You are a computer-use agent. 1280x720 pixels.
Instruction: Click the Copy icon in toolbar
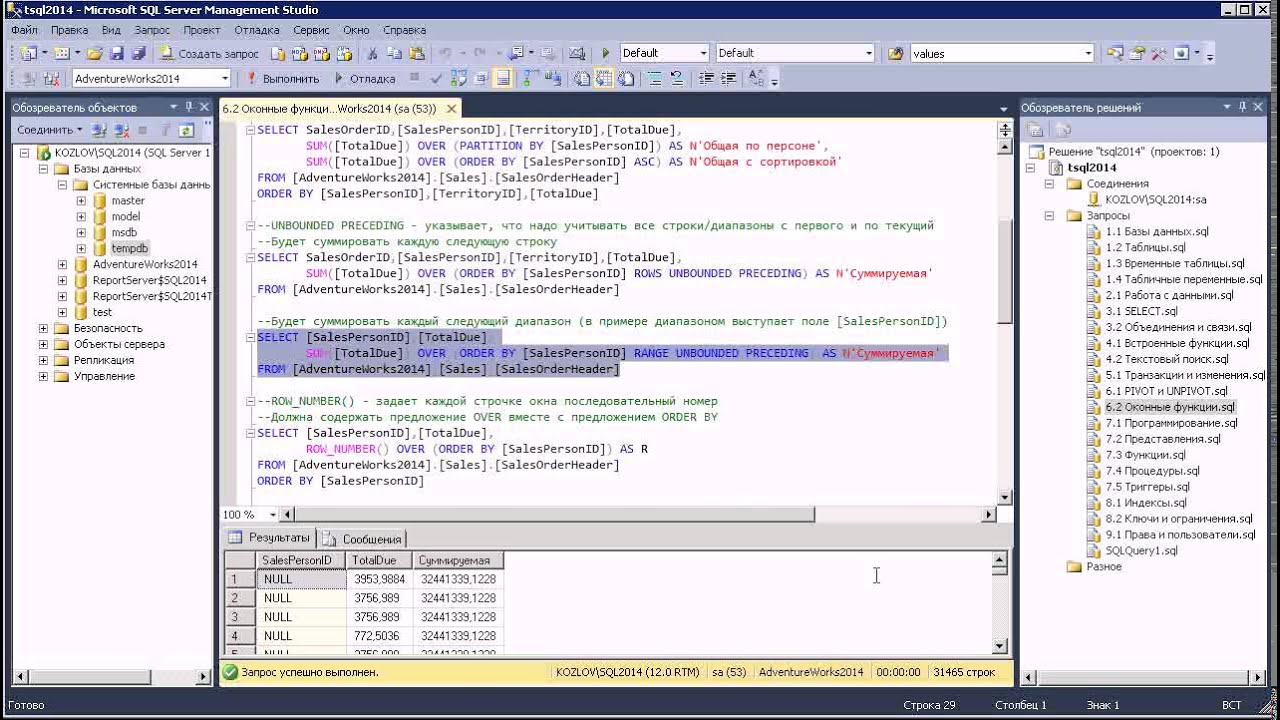[x=394, y=53]
